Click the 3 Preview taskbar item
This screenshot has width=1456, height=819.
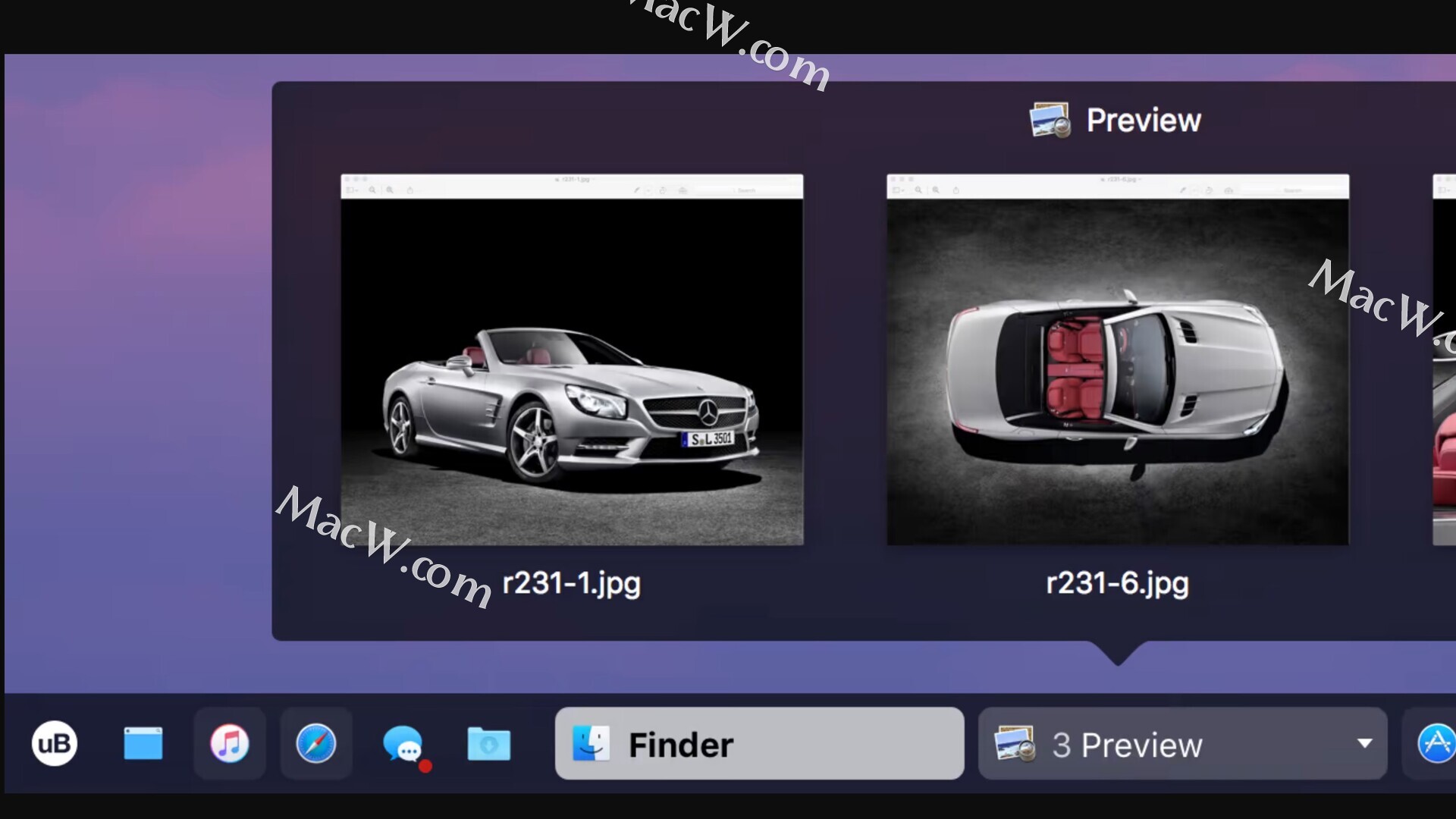coord(1182,743)
